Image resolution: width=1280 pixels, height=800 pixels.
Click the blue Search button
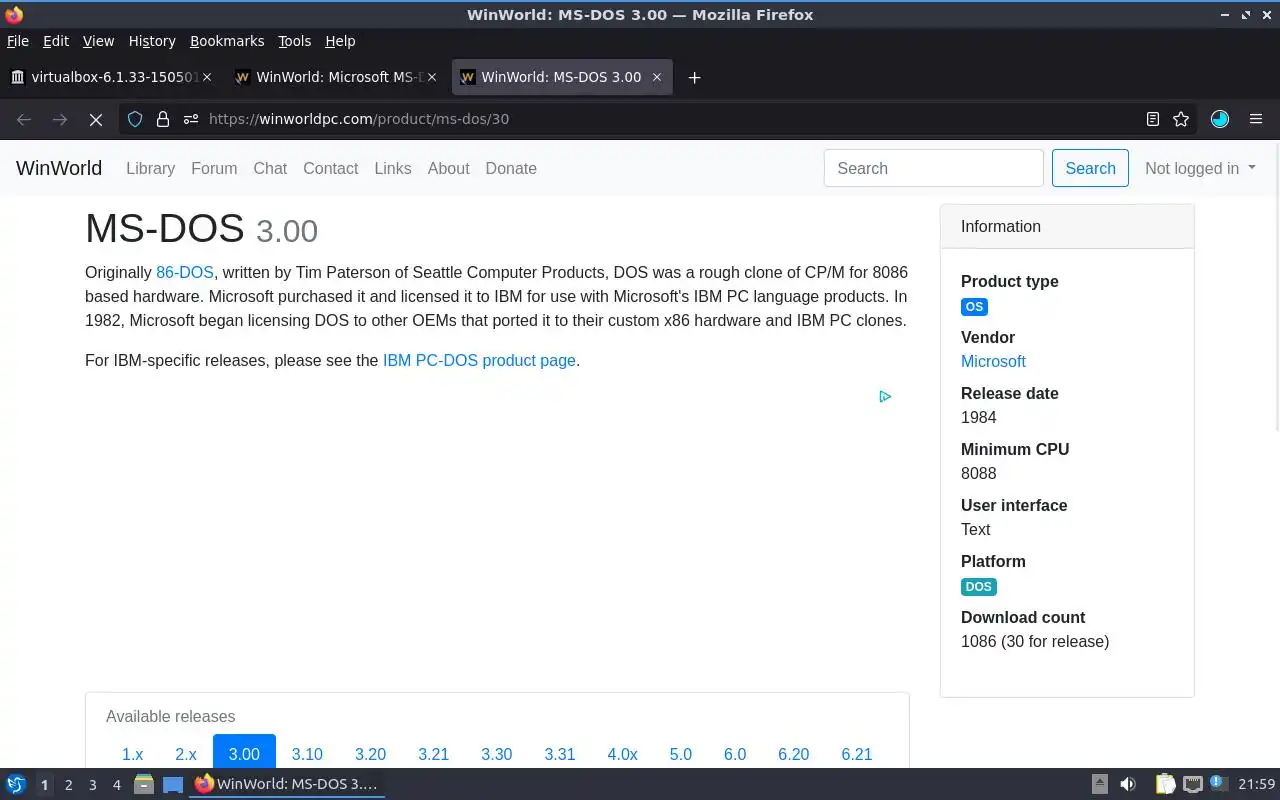click(1090, 168)
